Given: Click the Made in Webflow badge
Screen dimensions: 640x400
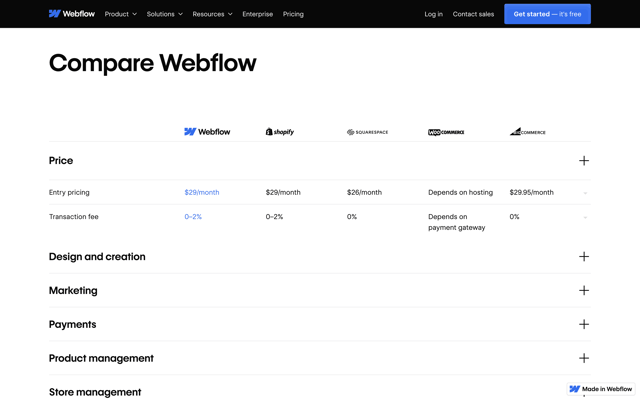Looking at the screenshot, I should point(601,389).
